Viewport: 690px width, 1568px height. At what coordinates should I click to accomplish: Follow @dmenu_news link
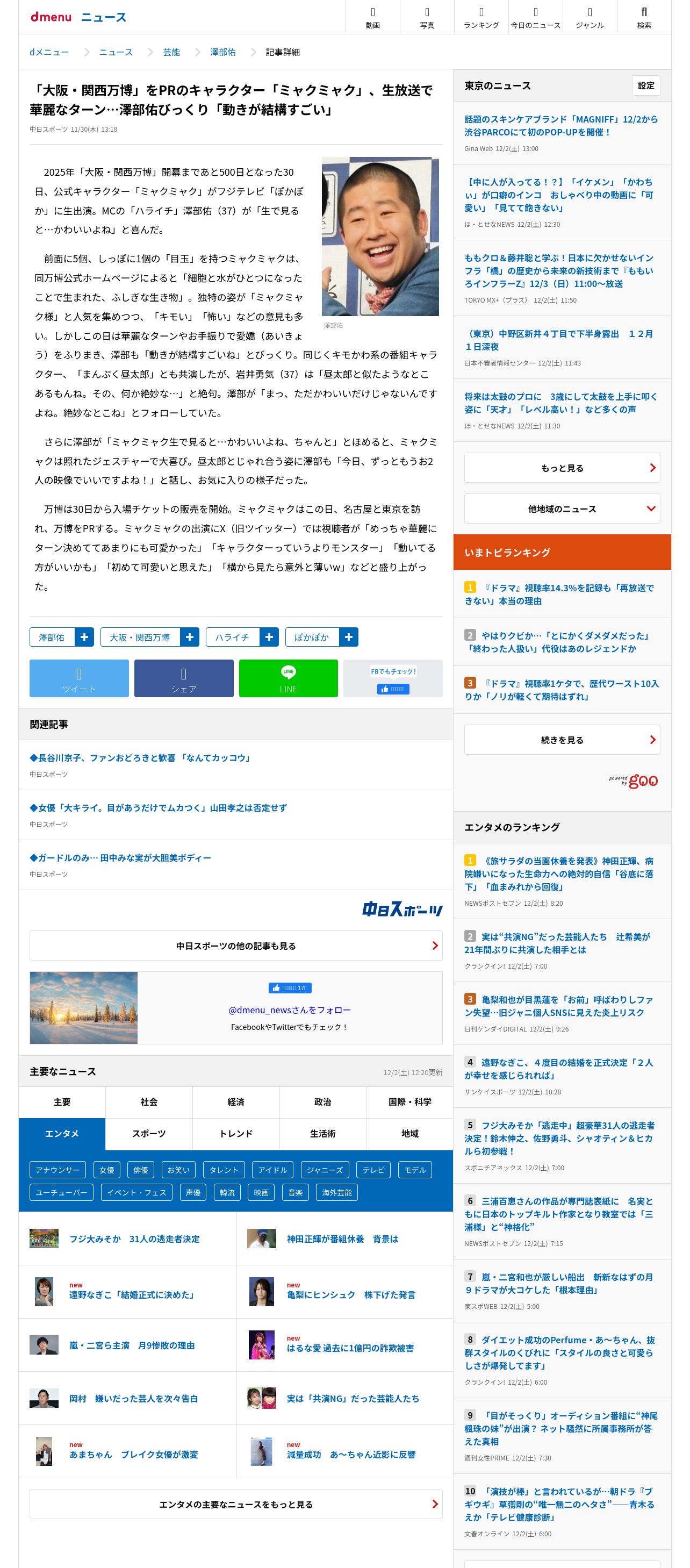(289, 1009)
